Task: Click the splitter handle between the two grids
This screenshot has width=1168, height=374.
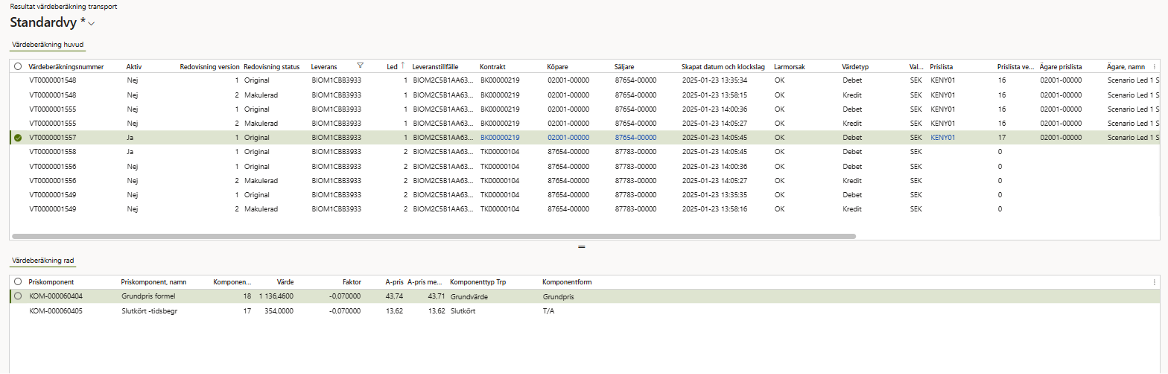Action: coord(583,247)
